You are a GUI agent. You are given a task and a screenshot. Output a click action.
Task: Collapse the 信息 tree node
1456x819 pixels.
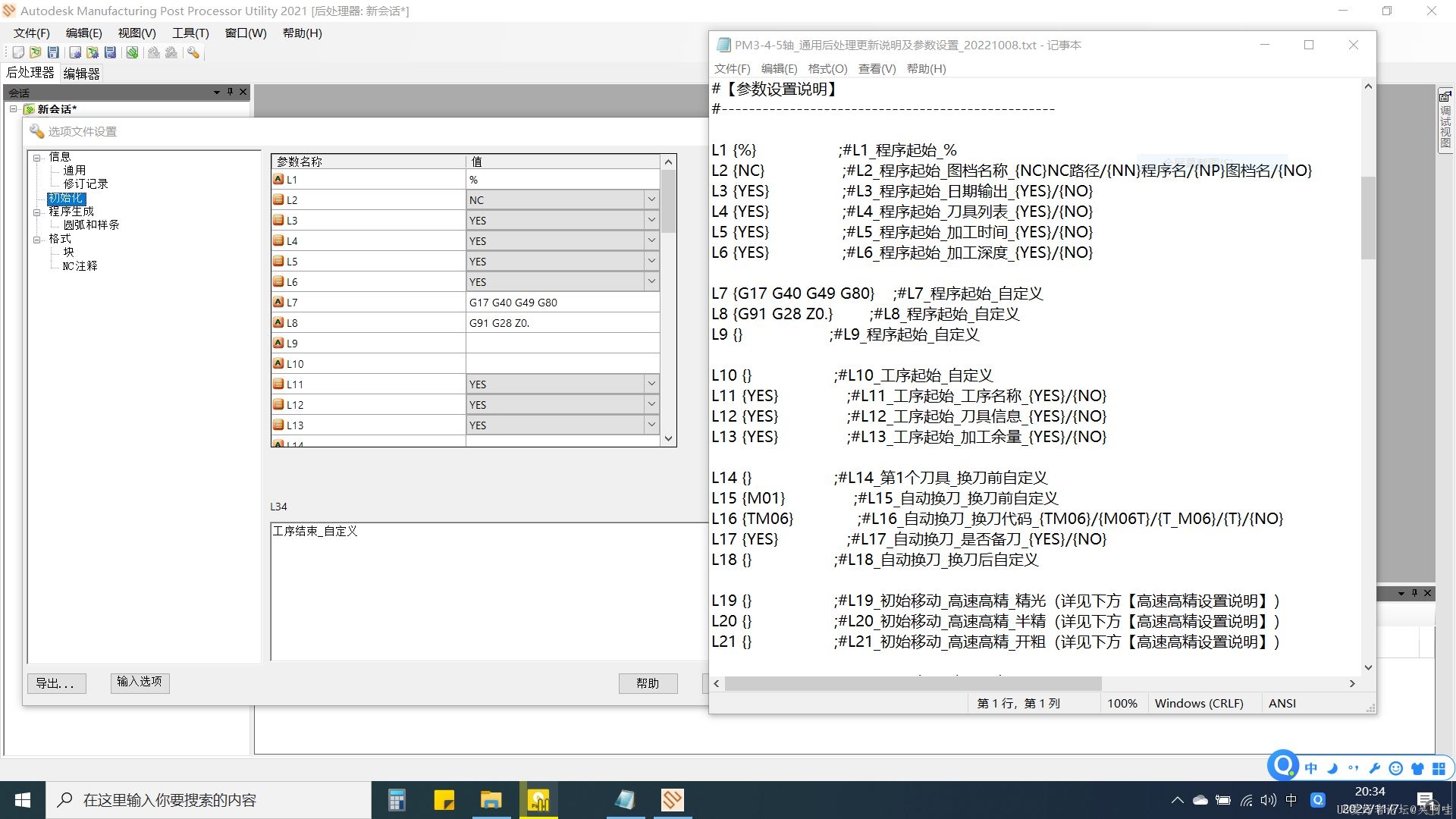point(36,158)
